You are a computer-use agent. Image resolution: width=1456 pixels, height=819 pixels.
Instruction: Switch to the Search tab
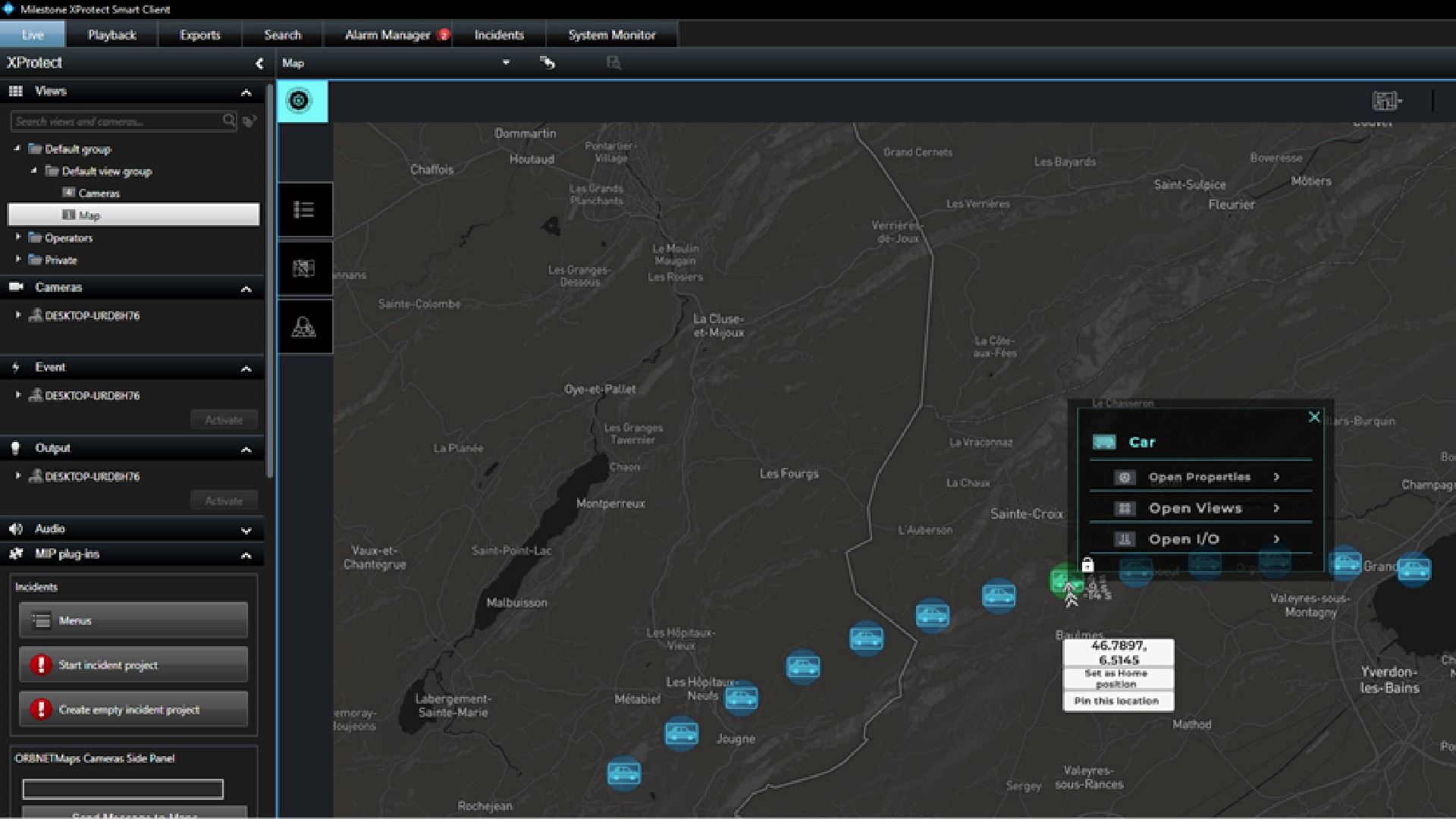click(283, 34)
